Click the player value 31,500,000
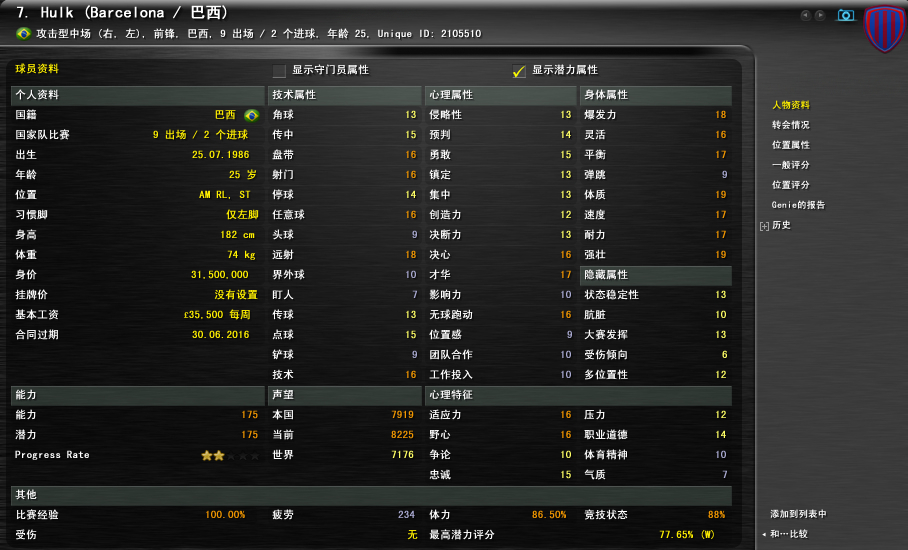 (x=219, y=274)
